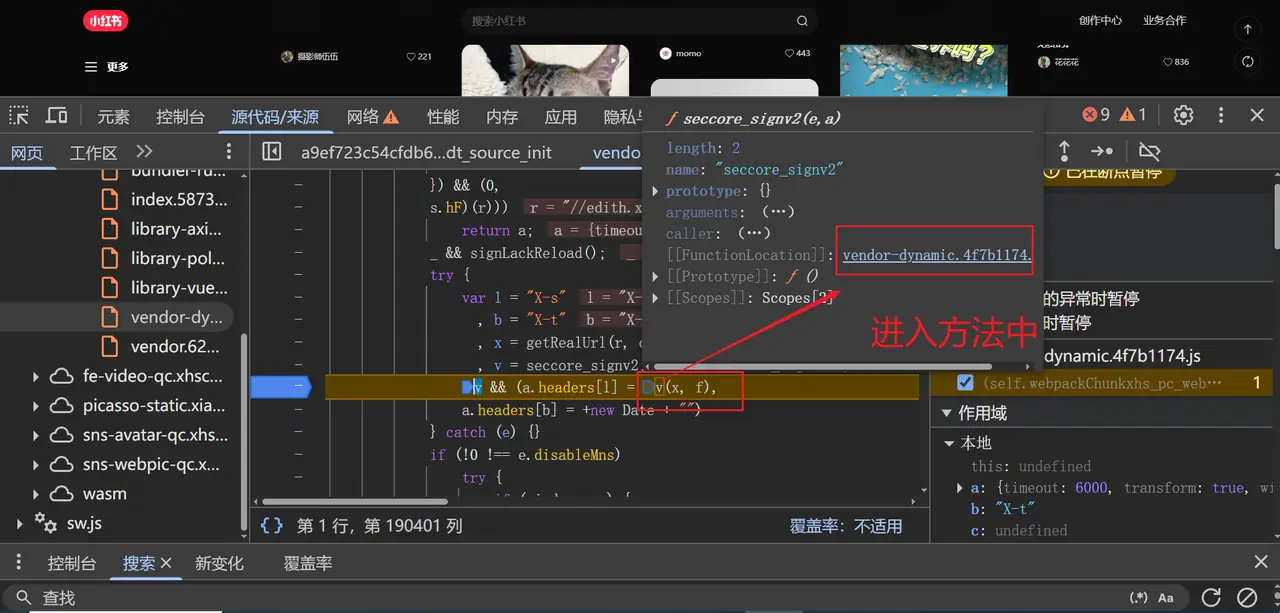Open the vendor-dynamic.4f7b1174 function location link
This screenshot has height=613, width=1280.
[x=935, y=255]
